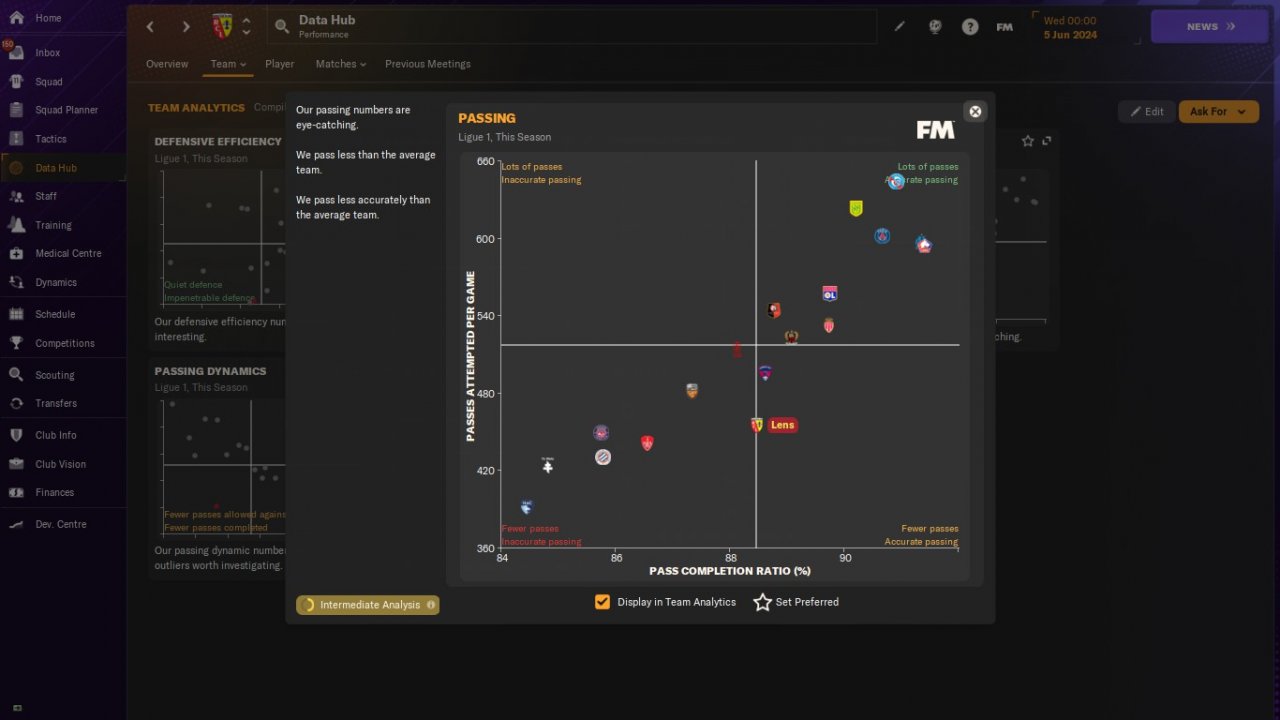Open the Previous Meetings tab

(428, 64)
